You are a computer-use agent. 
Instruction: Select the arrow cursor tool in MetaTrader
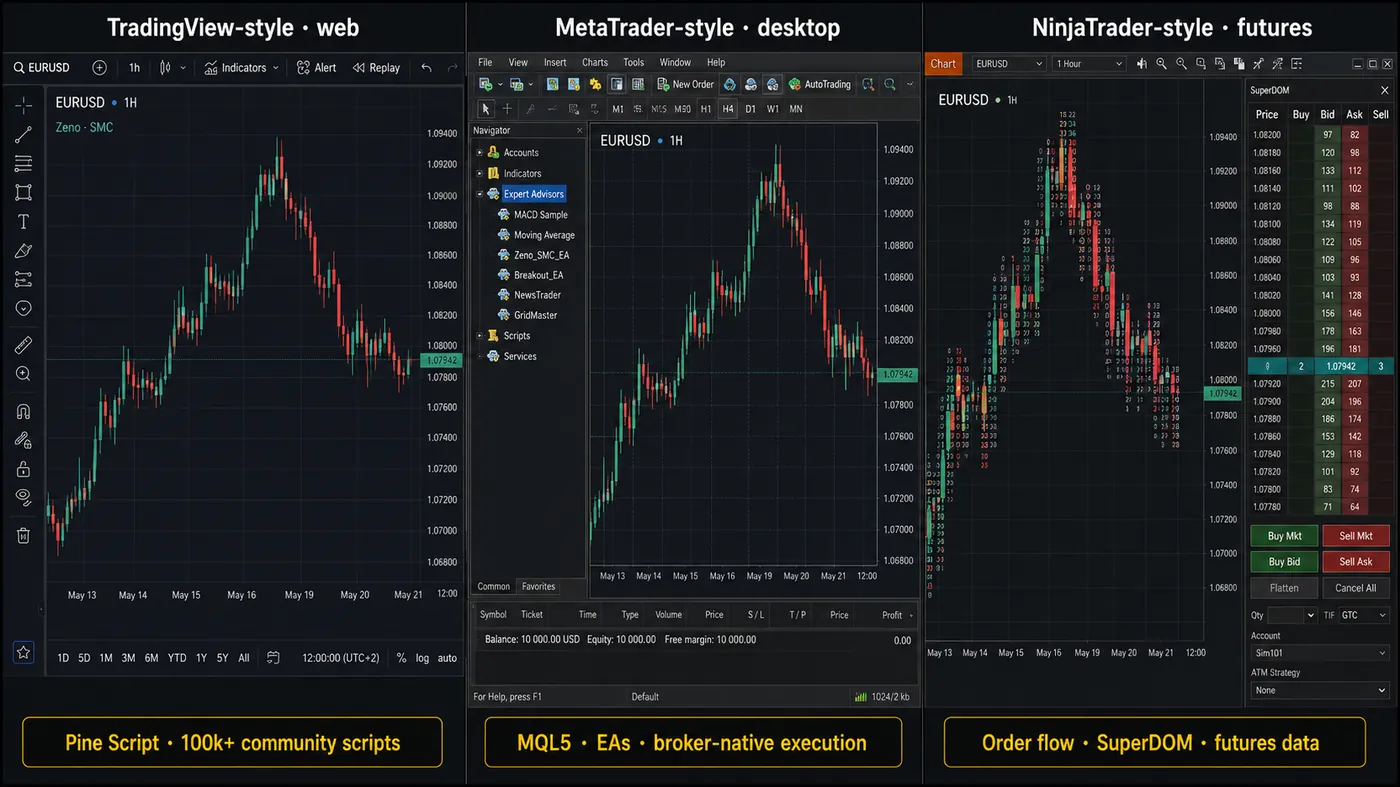486,109
